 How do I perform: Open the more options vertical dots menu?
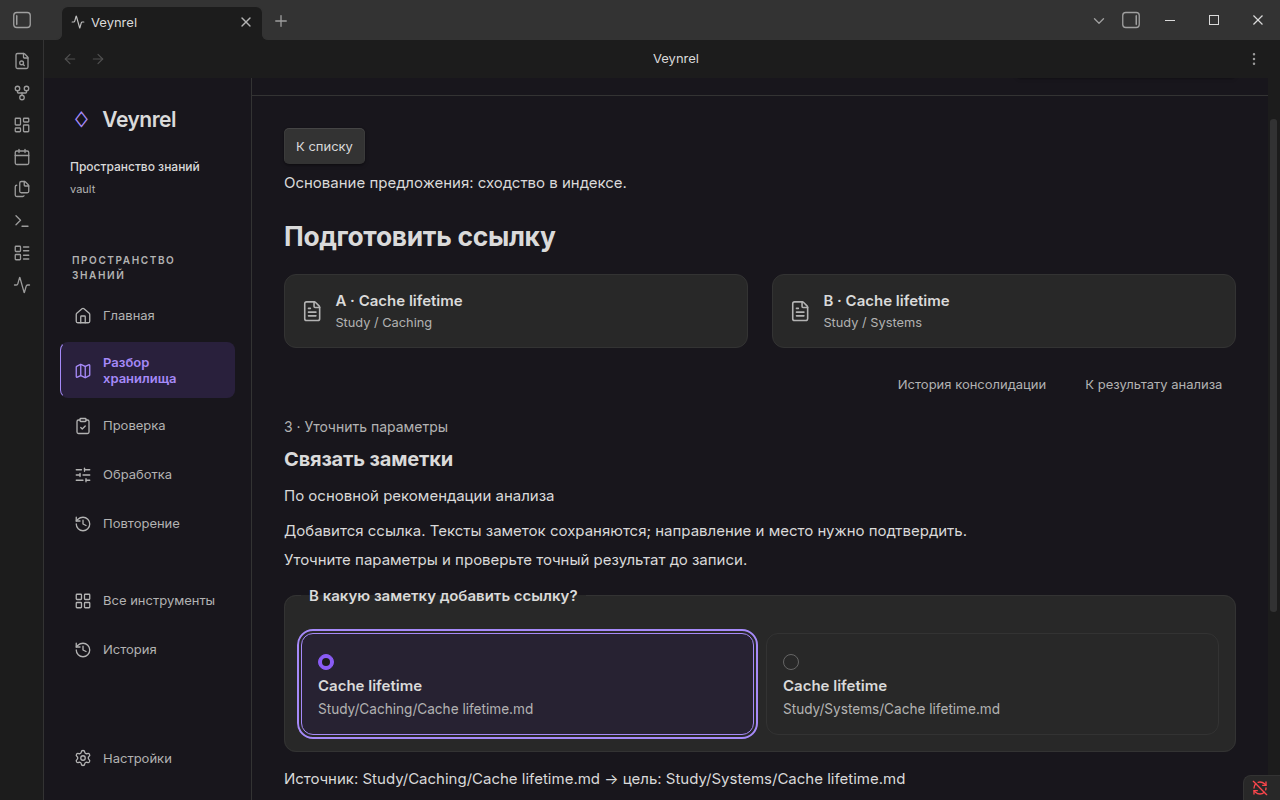point(1254,59)
